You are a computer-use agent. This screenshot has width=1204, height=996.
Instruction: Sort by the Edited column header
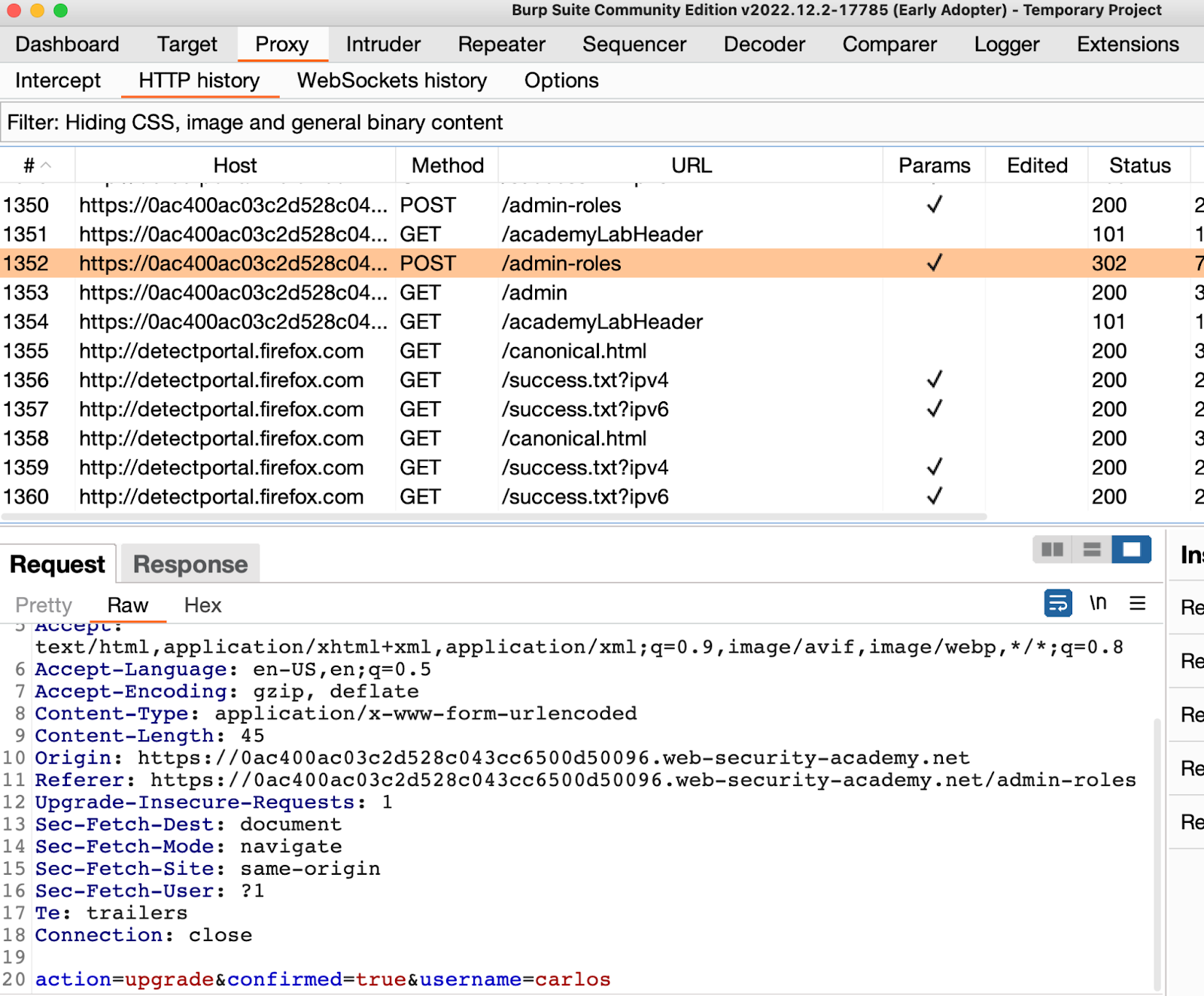[1037, 165]
